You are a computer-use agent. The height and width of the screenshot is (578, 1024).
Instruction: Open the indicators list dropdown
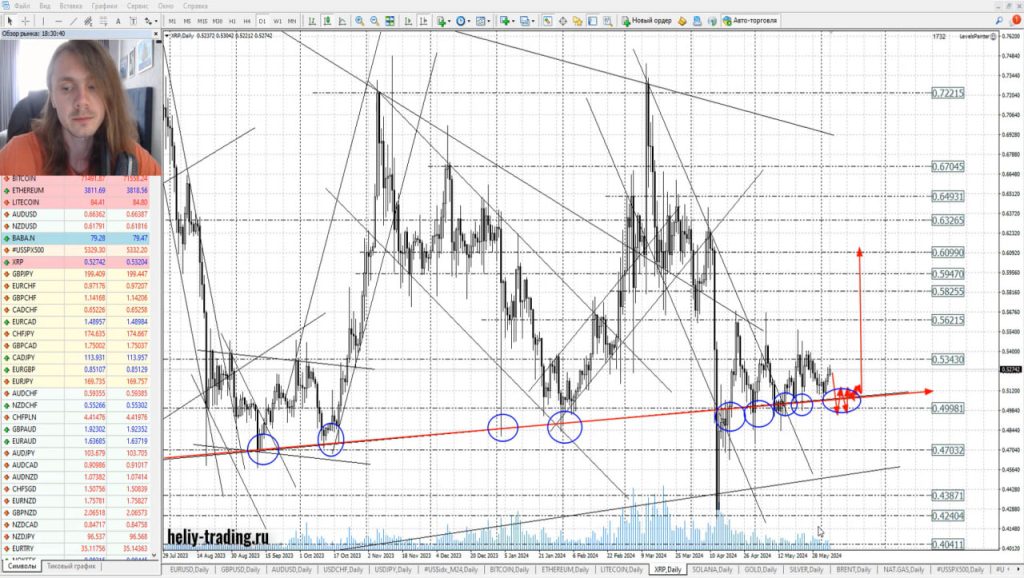pyautogui.click(x=442, y=20)
